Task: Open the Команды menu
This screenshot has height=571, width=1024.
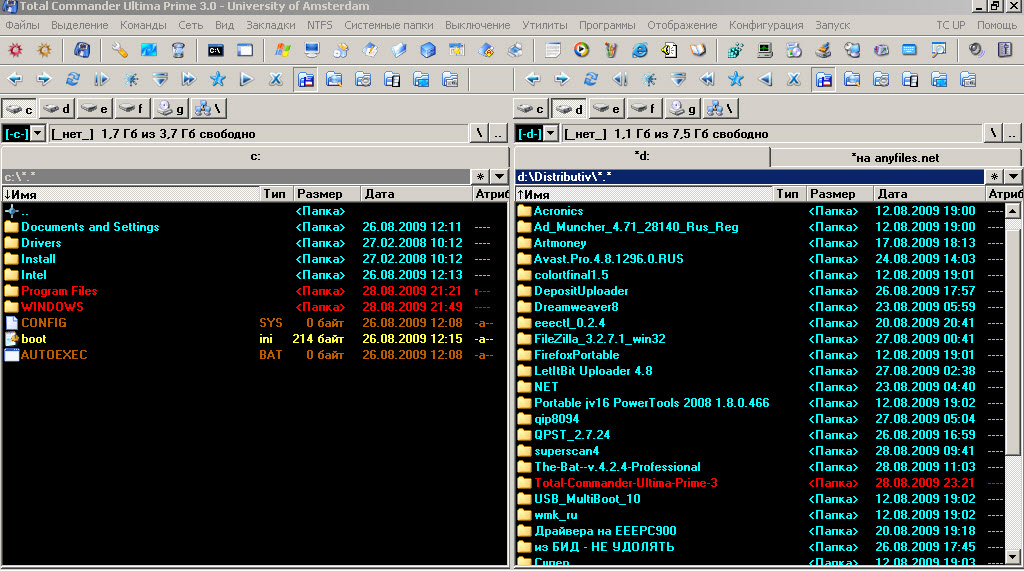Action: tap(143, 25)
